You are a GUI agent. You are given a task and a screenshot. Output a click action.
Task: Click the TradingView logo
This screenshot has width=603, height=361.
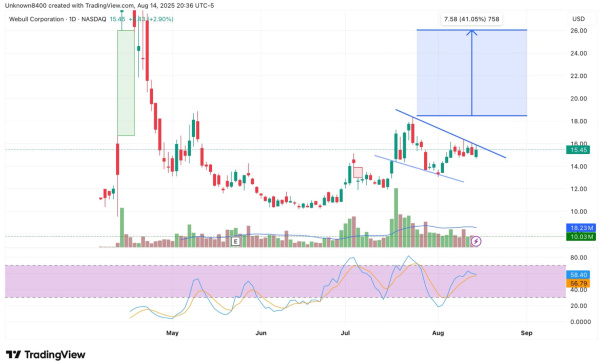coord(45,354)
